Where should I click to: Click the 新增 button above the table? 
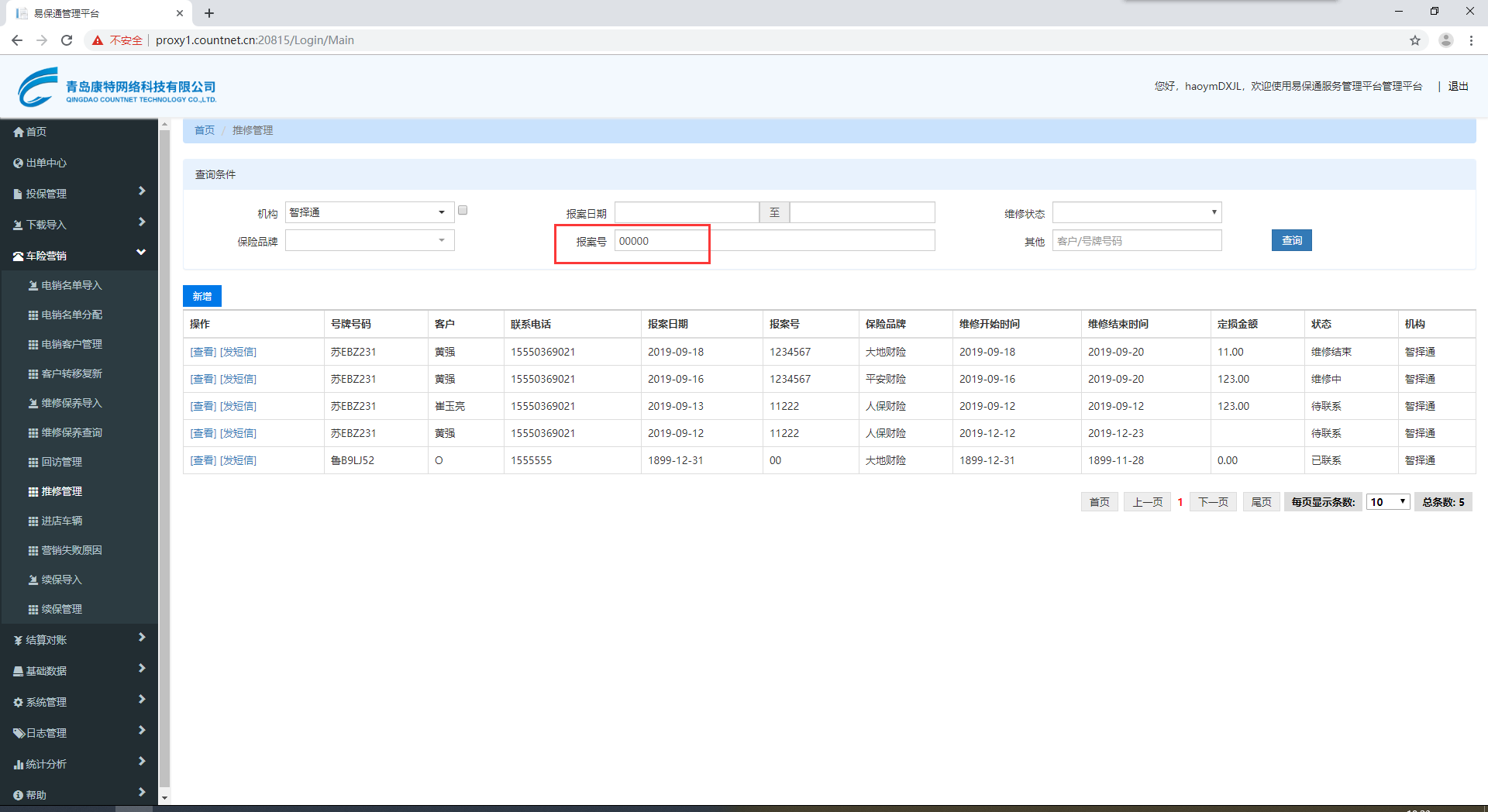pos(202,296)
